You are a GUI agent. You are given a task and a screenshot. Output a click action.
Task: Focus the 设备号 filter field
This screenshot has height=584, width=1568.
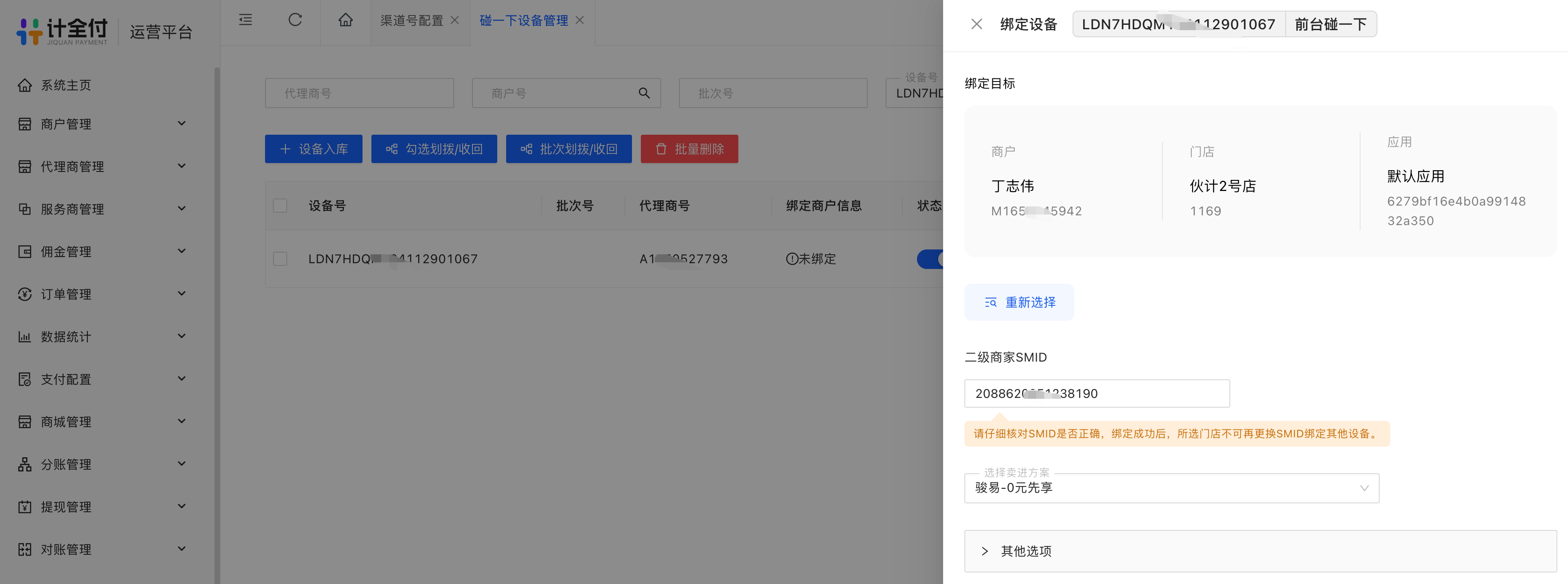pos(914,93)
